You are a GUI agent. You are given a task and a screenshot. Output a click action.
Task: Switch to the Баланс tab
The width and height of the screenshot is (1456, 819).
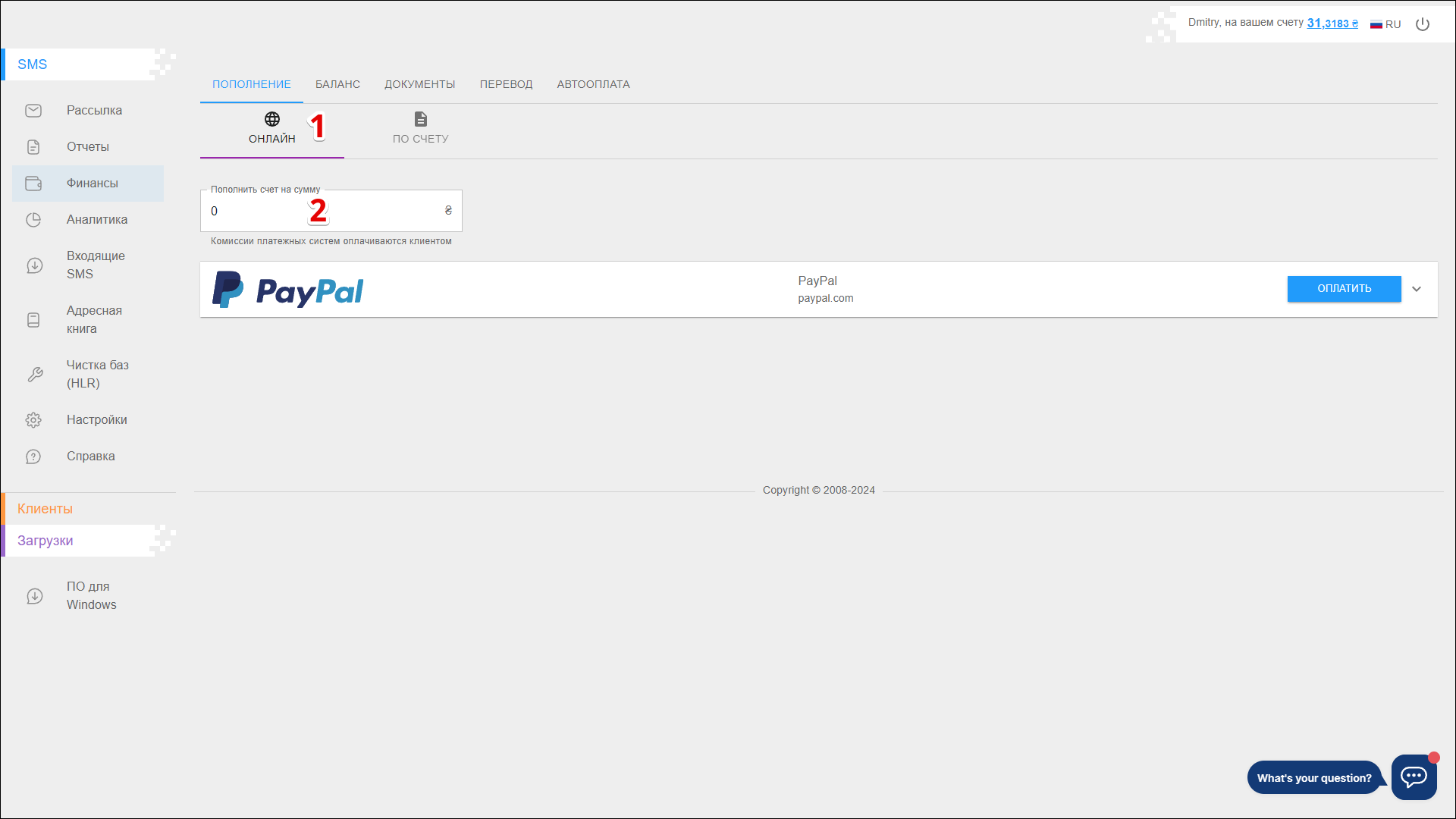tap(337, 84)
